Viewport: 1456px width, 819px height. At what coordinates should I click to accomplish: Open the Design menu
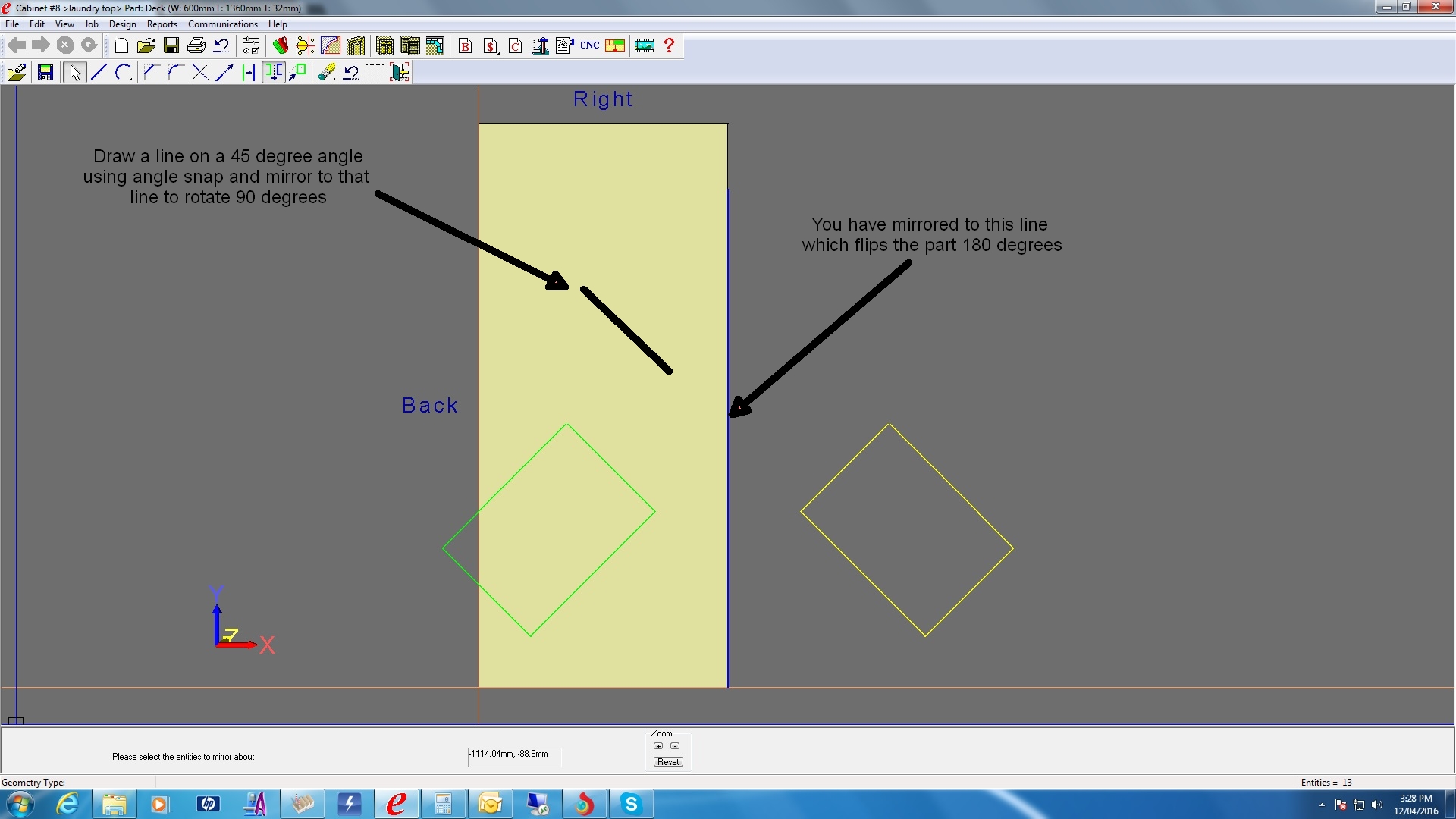pos(122,24)
